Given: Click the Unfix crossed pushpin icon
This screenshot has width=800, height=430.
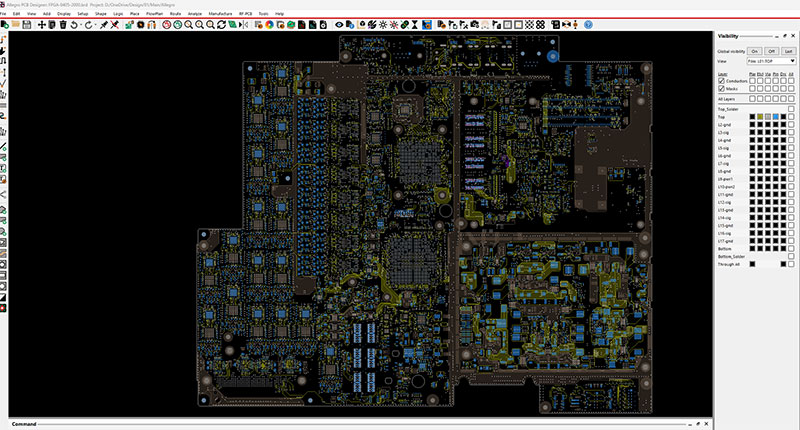Looking at the screenshot, I should (x=114, y=24).
